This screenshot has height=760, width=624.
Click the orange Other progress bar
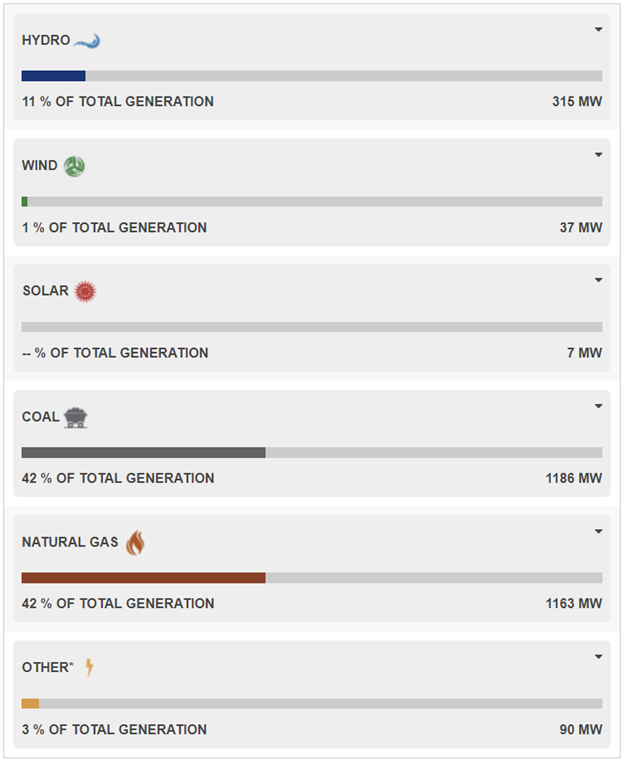(31, 703)
